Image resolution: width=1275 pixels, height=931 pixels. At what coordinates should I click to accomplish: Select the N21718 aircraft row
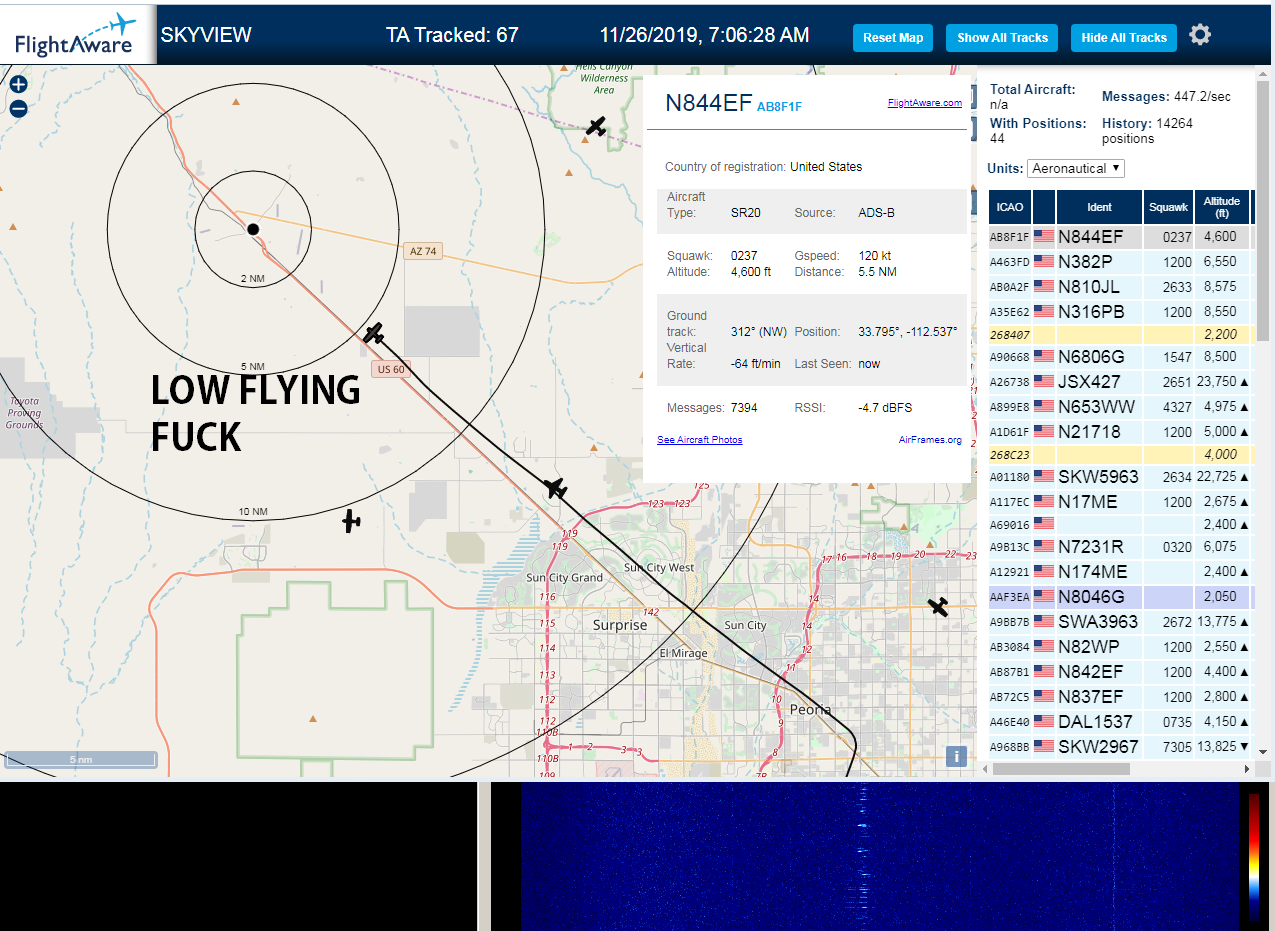1119,432
